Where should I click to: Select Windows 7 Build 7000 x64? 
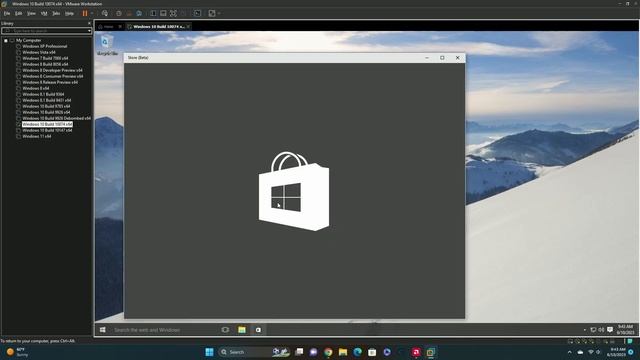[45, 58]
